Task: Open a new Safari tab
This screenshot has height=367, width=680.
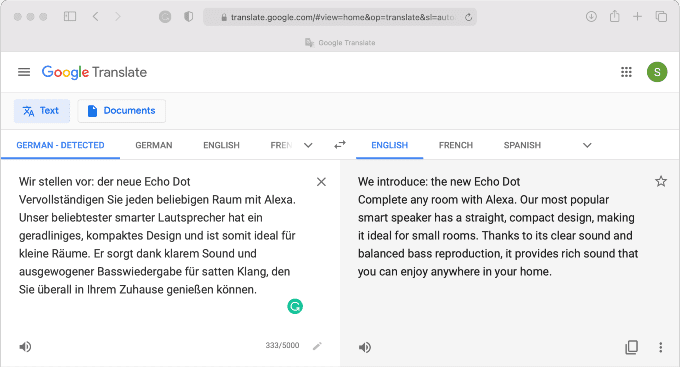Action: point(638,16)
